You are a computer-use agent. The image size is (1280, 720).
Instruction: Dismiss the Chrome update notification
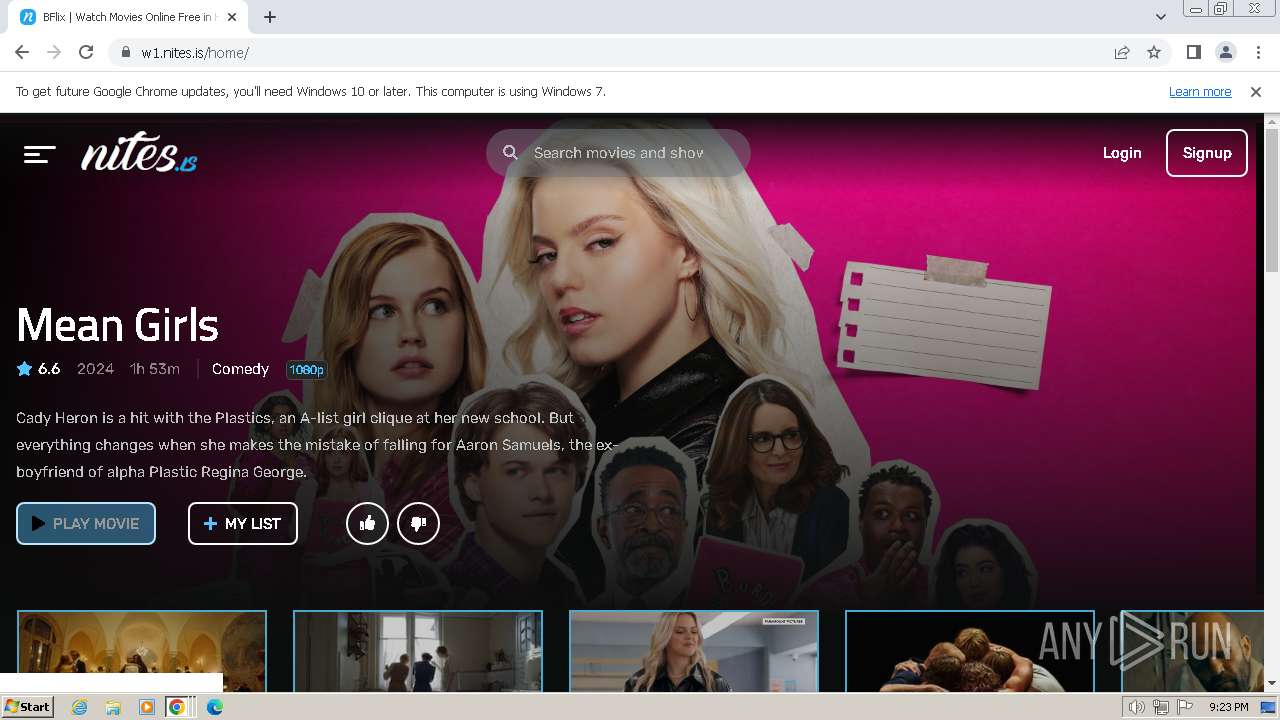(x=1256, y=91)
